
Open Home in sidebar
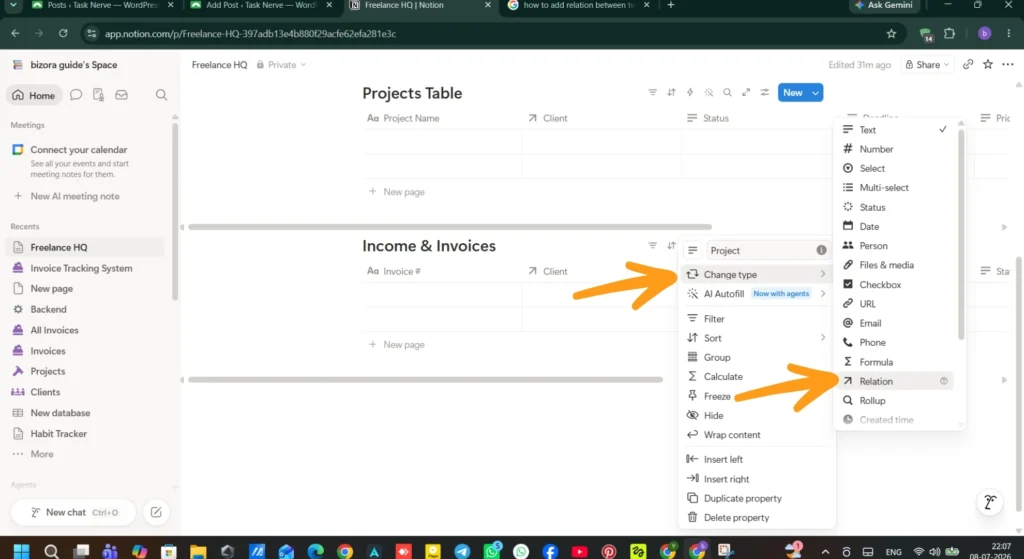click(34, 95)
